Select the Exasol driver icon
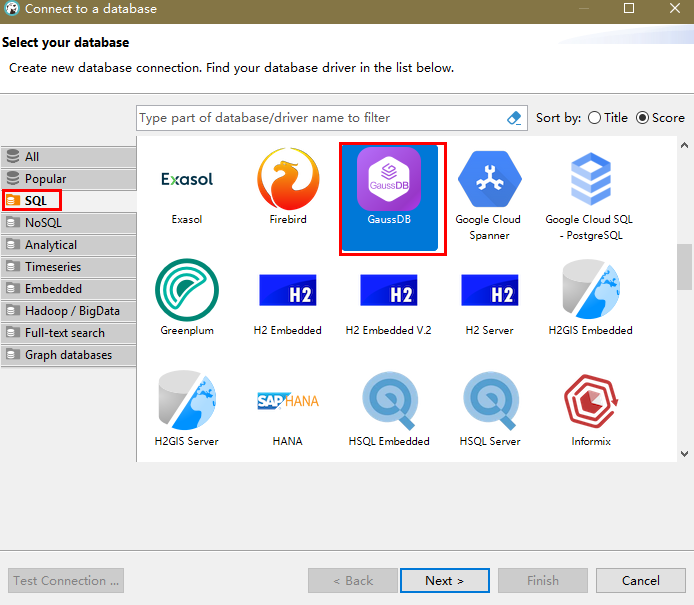This screenshot has width=694, height=605. (x=187, y=186)
